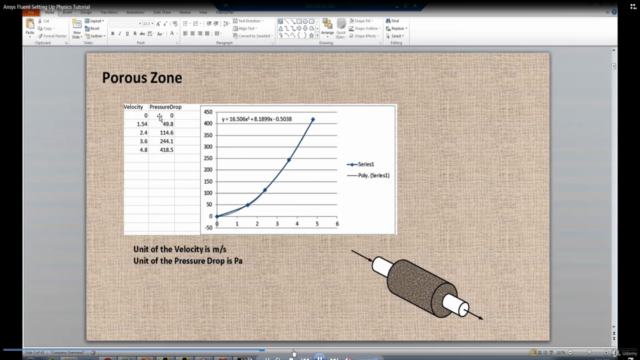640x360 pixels.
Task: Activate the Format Painter tool
Action: 52,36
